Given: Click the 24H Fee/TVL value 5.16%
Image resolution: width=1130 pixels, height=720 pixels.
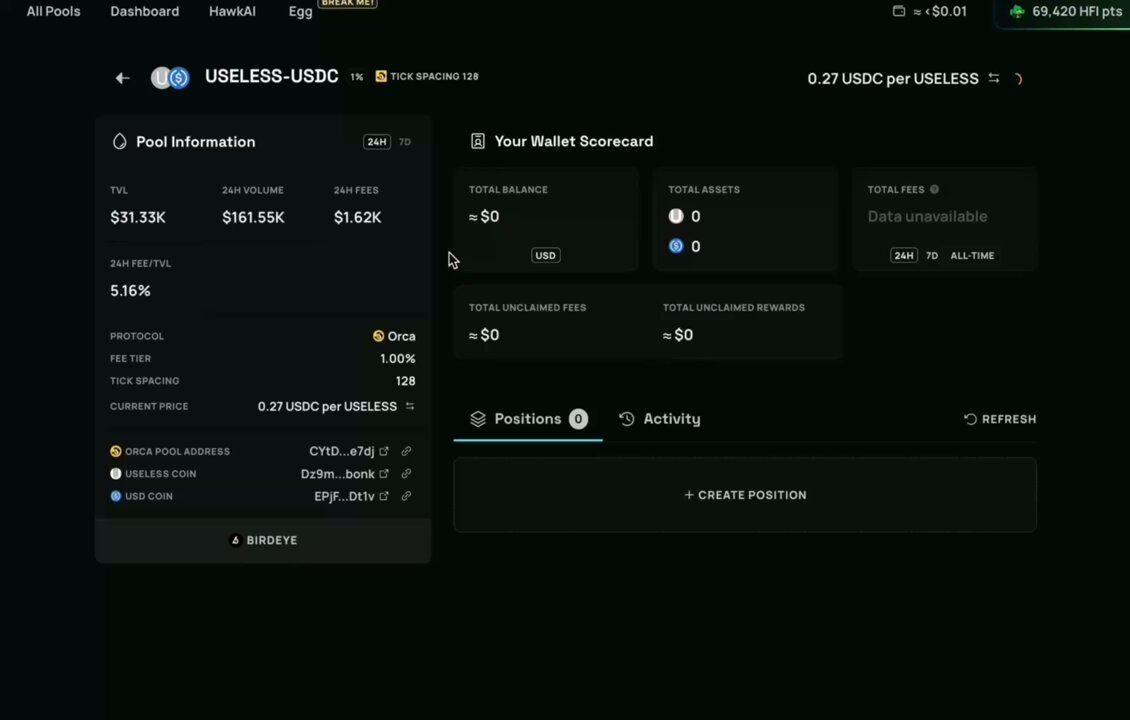Looking at the screenshot, I should pos(130,290).
